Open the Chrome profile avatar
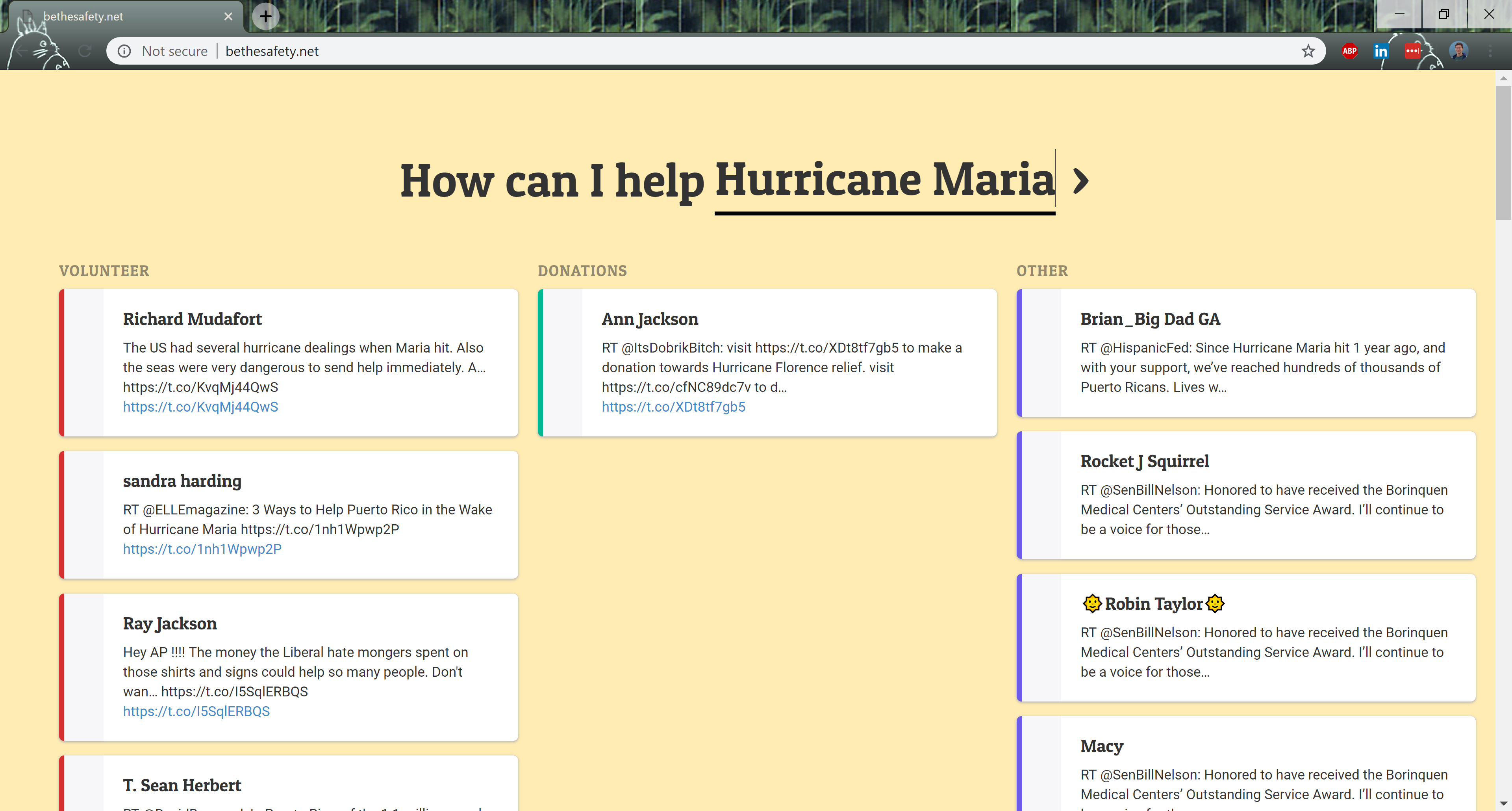Viewport: 1512px width, 811px height. [1458, 51]
